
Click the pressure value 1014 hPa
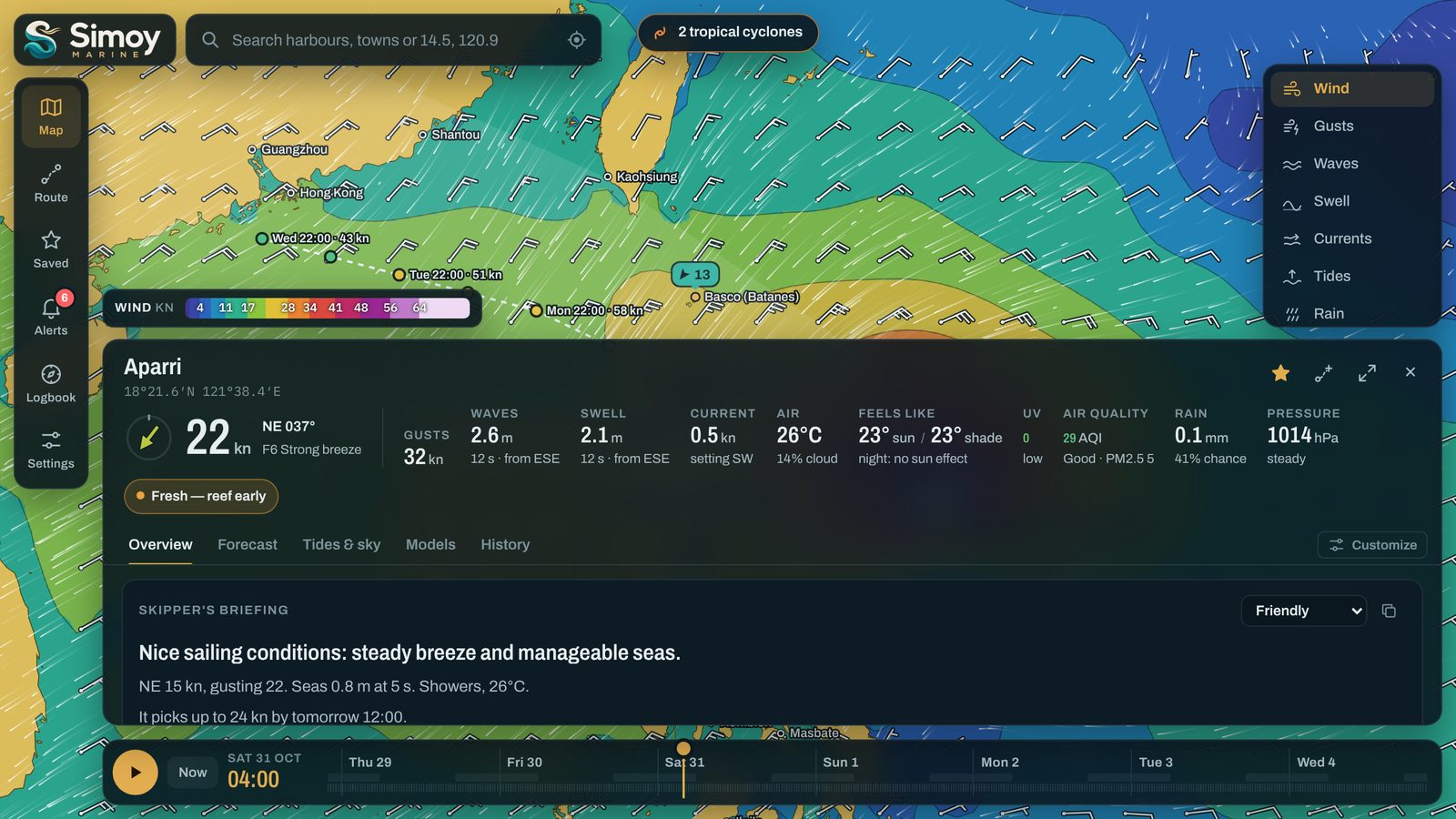click(x=1302, y=436)
